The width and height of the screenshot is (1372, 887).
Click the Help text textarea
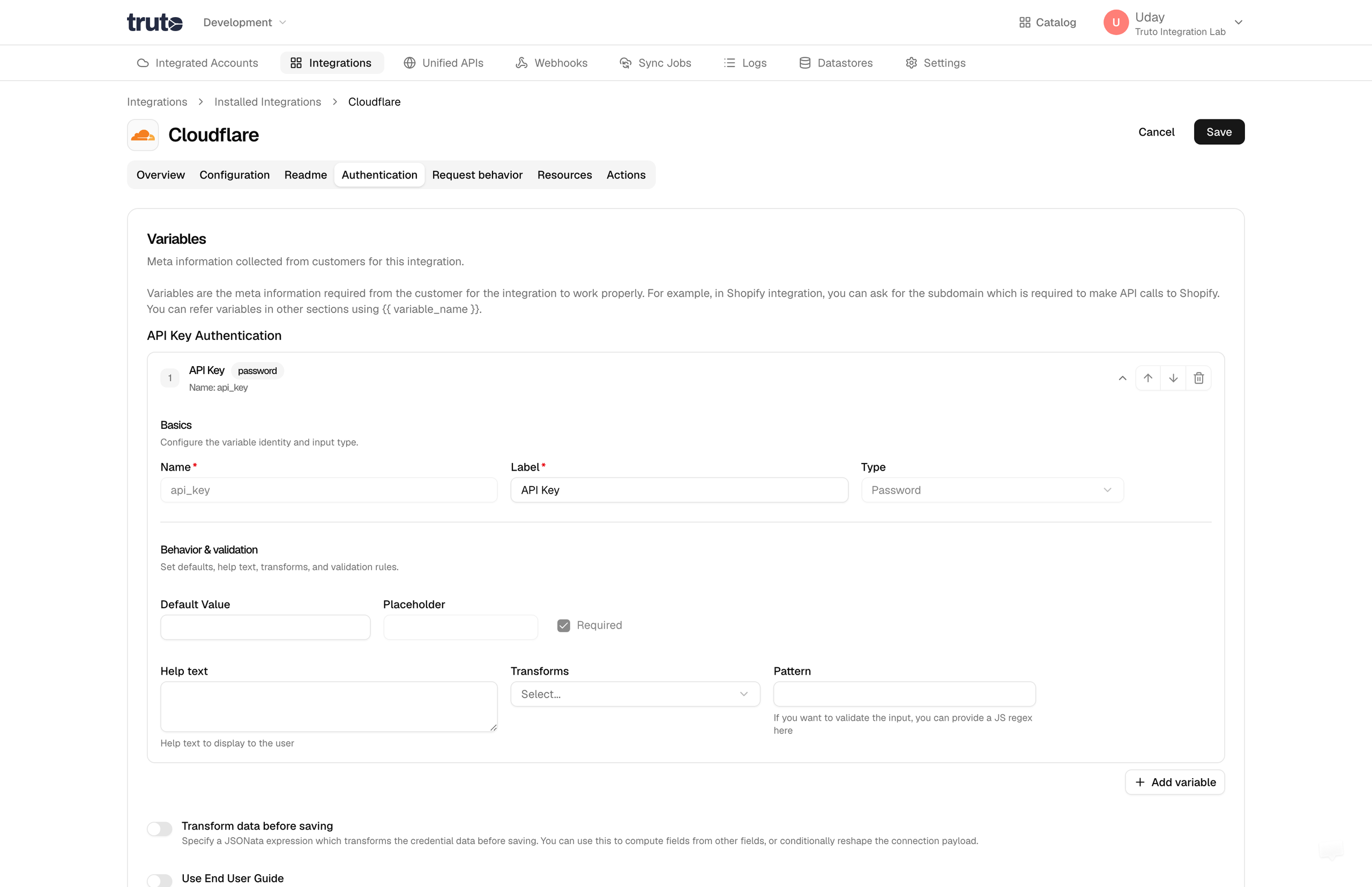tap(329, 707)
